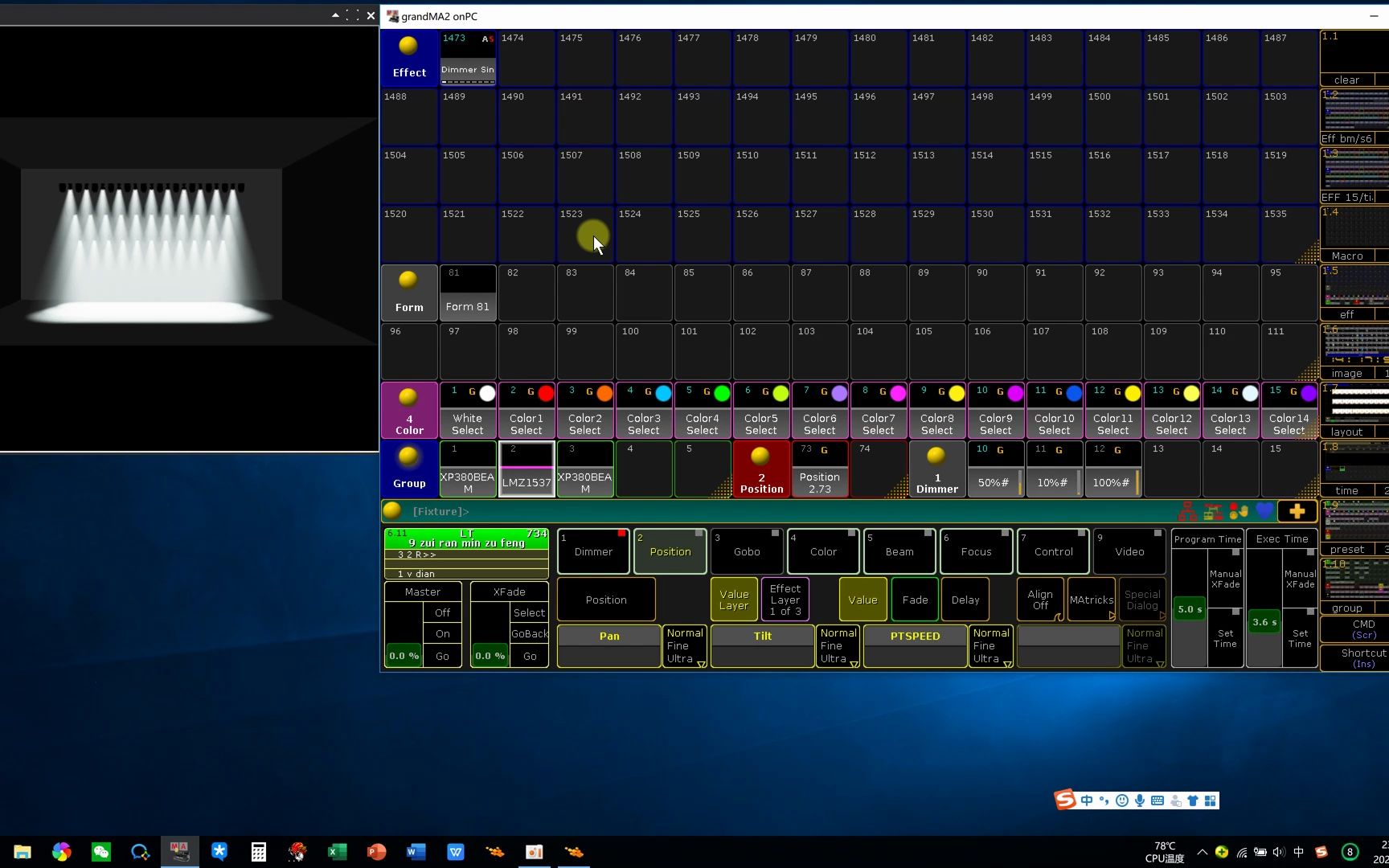The width and height of the screenshot is (1389, 868).
Task: Open the MAtricks dialog
Action: pyautogui.click(x=1092, y=600)
